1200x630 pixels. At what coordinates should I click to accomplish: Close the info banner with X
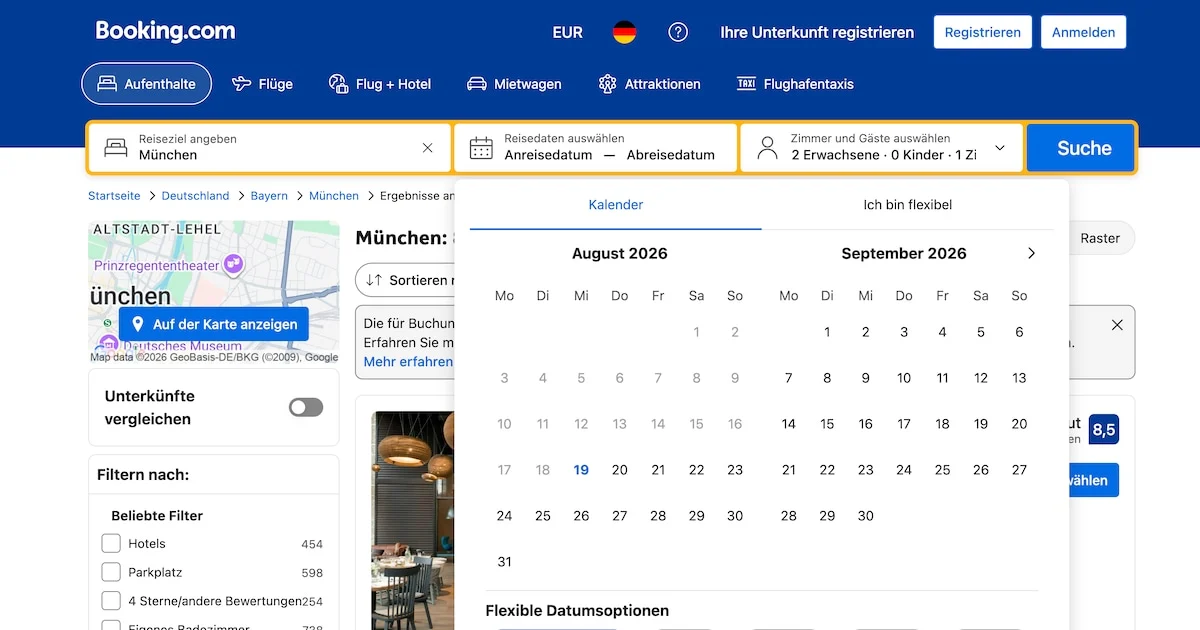point(1117,325)
